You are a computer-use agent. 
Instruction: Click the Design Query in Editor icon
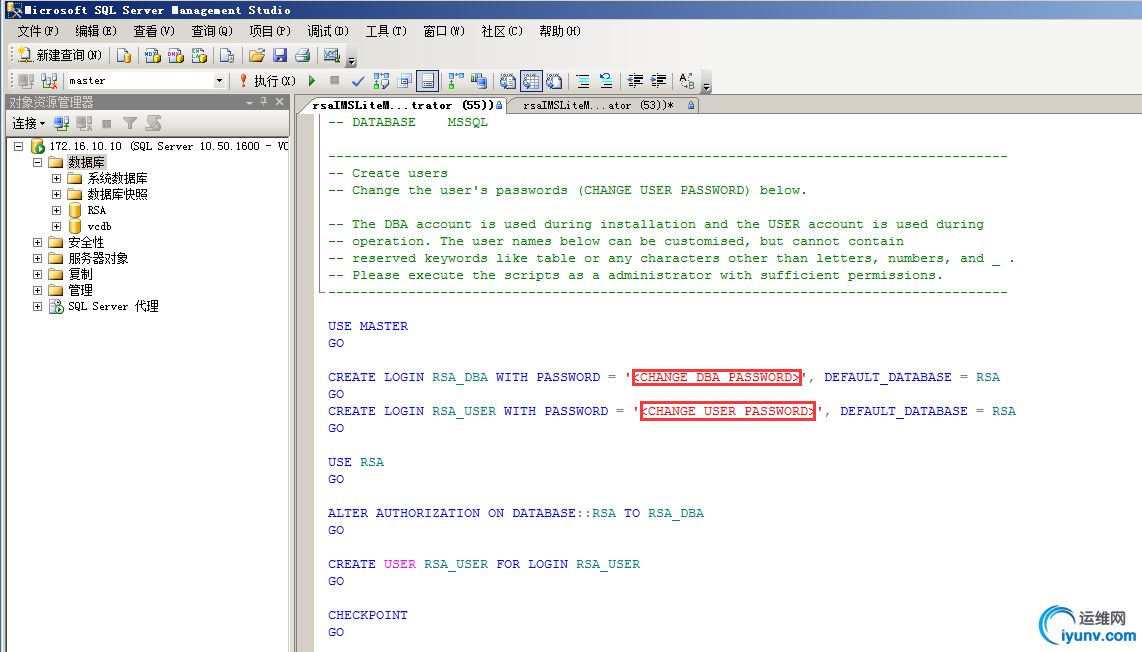(x=405, y=81)
